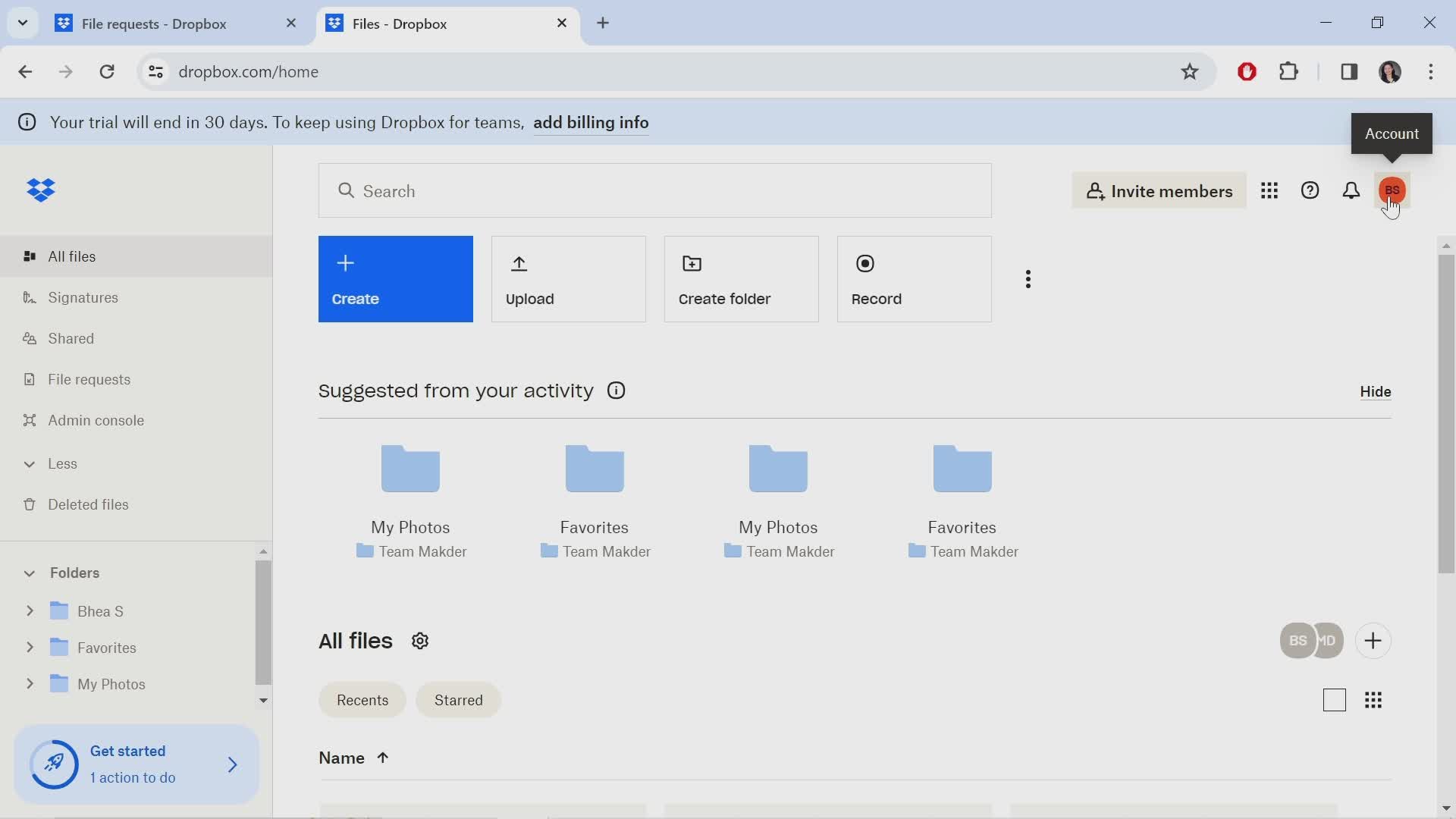Switch to small grid view icon

point(1373,700)
